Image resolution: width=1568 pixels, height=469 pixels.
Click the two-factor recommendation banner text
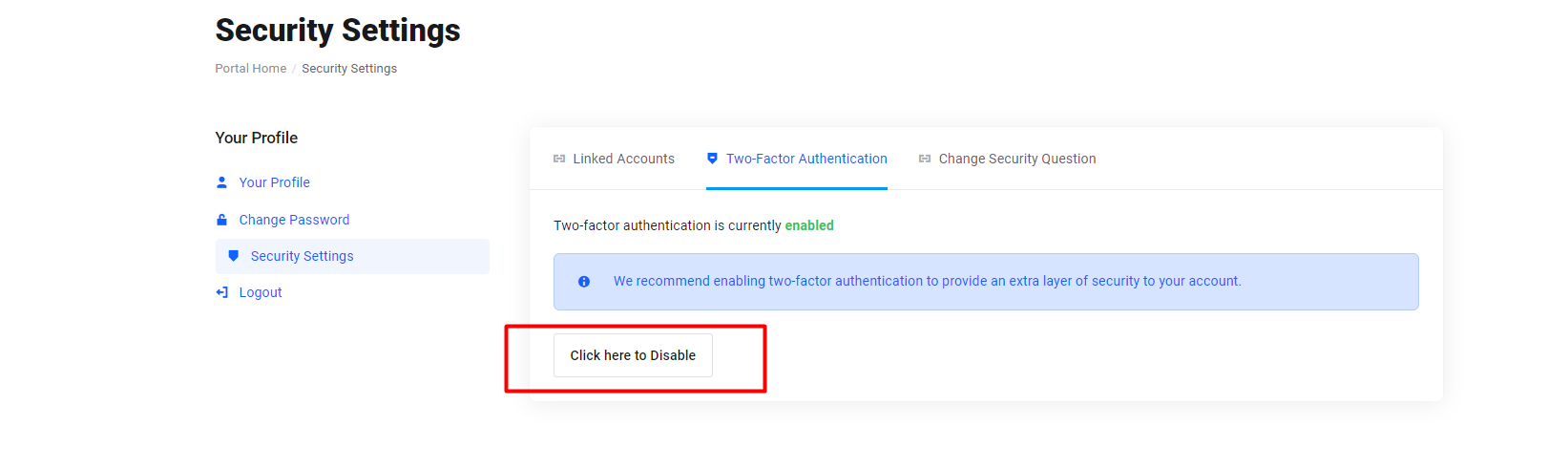click(928, 281)
